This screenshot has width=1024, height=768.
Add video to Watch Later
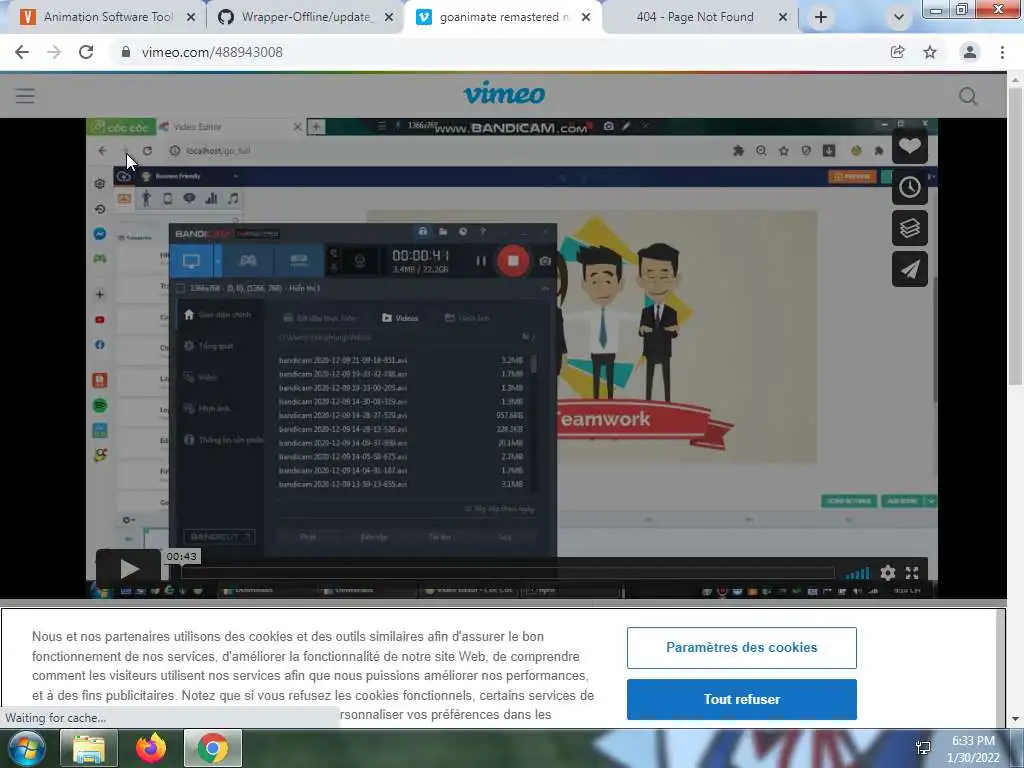pyautogui.click(x=910, y=187)
